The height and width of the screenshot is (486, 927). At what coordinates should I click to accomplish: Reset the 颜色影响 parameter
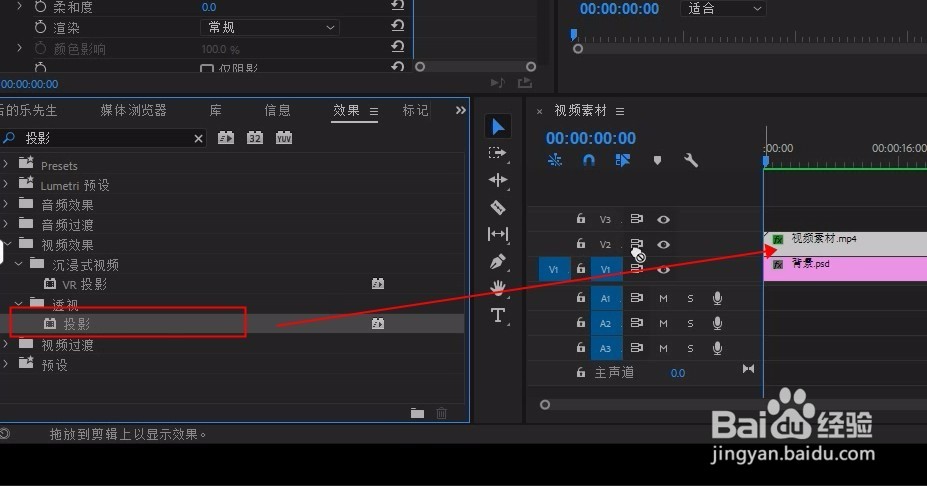tap(397, 47)
